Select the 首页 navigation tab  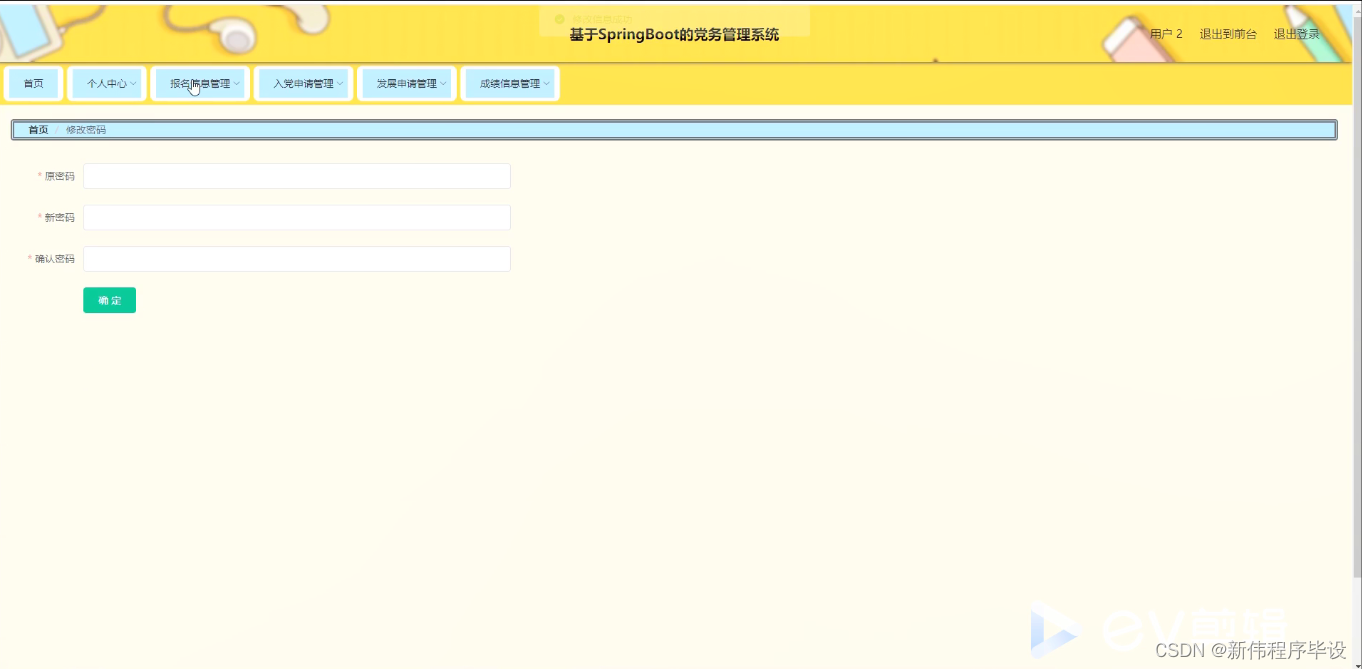click(34, 83)
